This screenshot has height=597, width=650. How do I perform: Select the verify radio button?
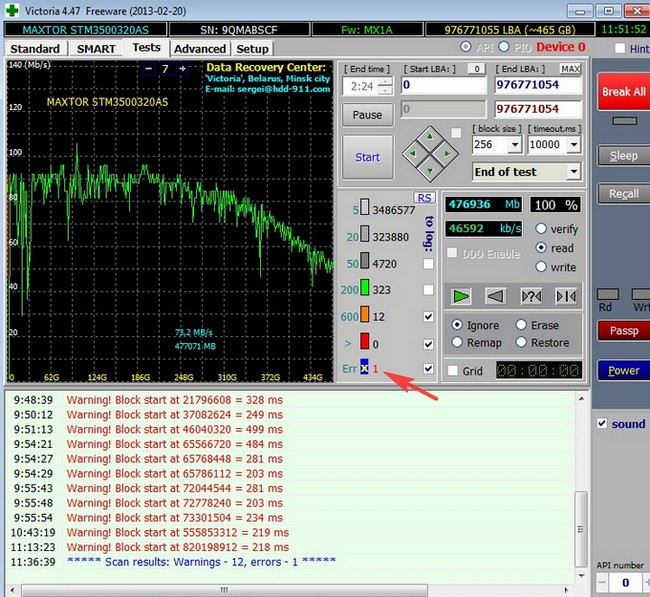541,229
